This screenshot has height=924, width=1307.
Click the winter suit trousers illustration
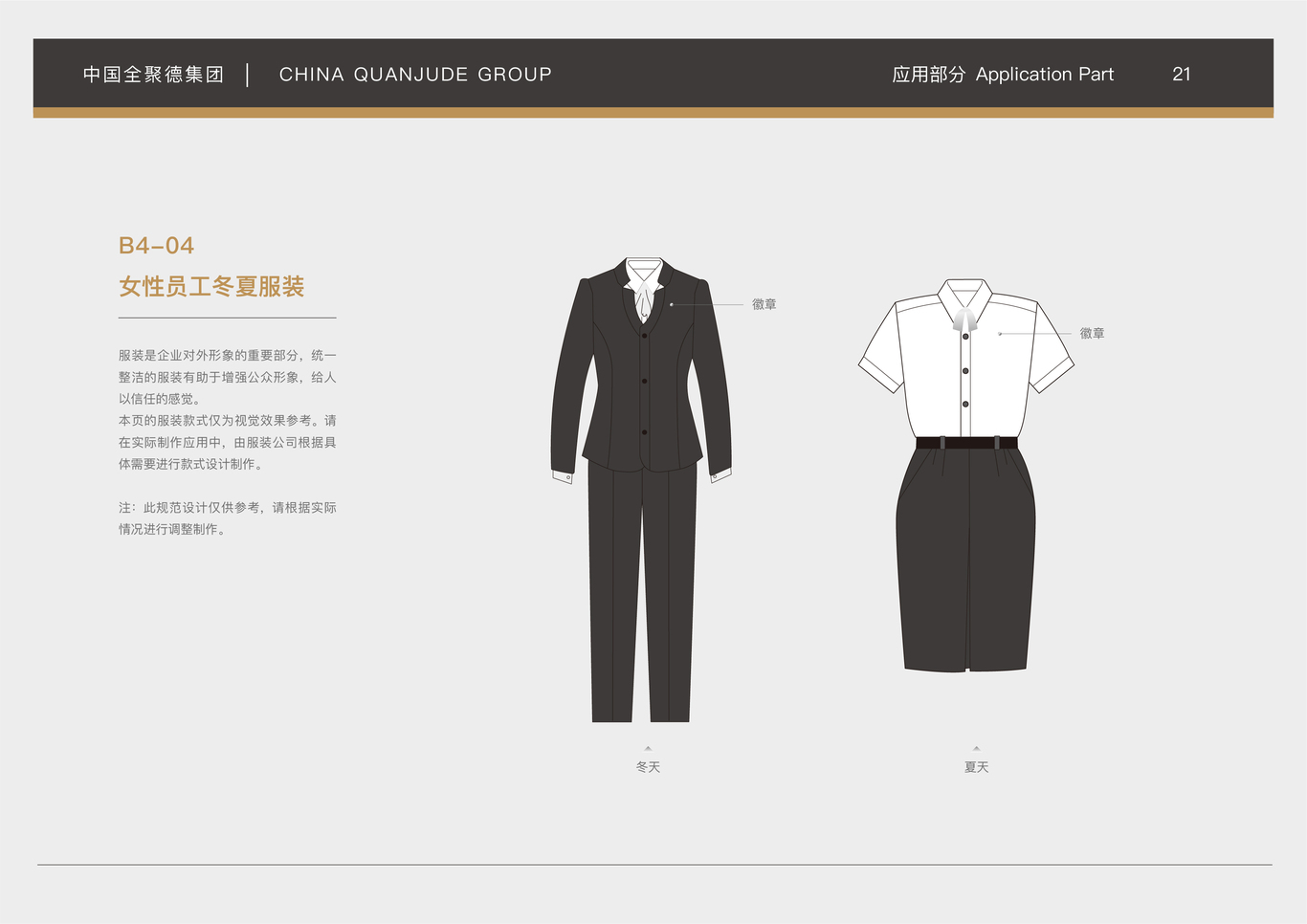[x=641, y=593]
